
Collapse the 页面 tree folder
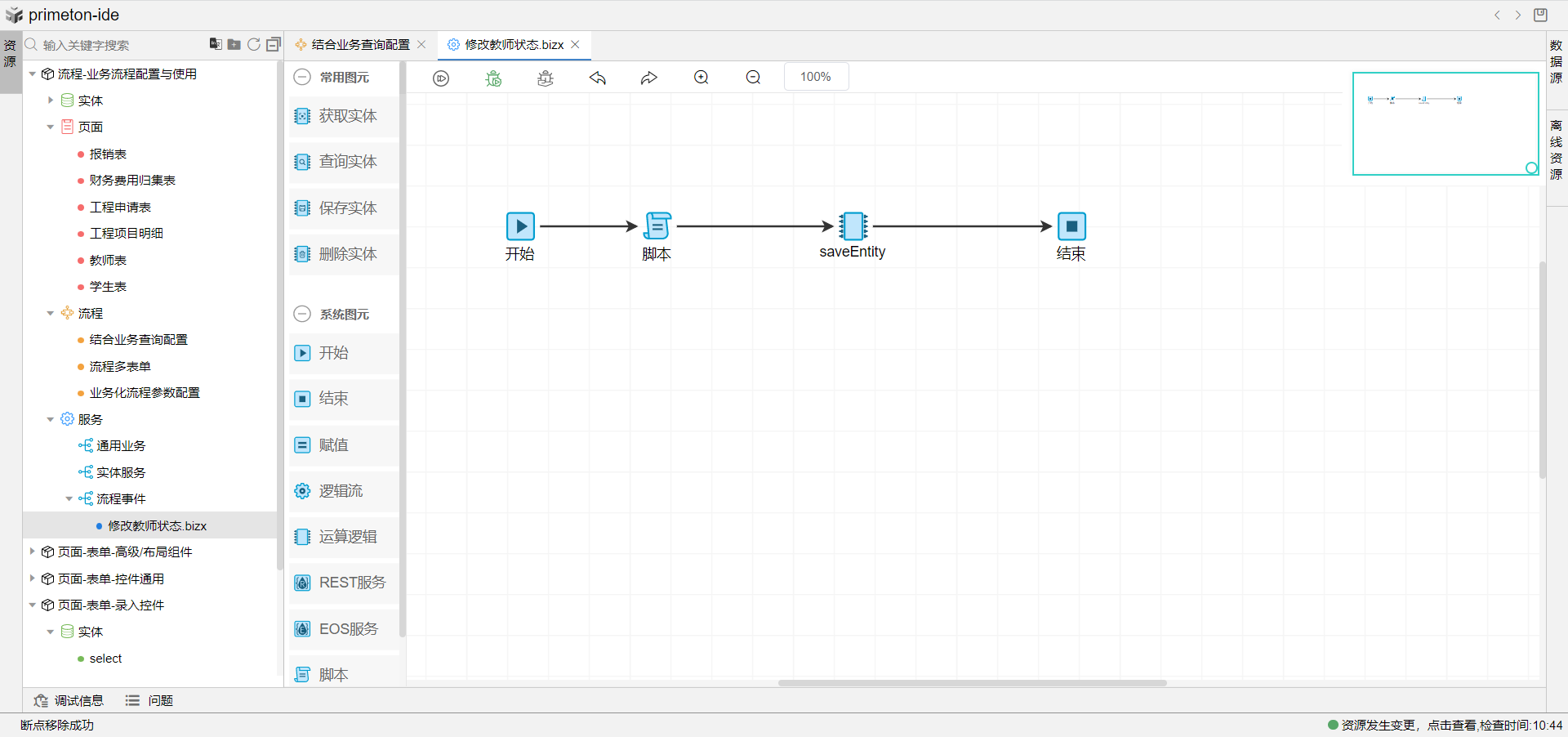pyautogui.click(x=51, y=127)
